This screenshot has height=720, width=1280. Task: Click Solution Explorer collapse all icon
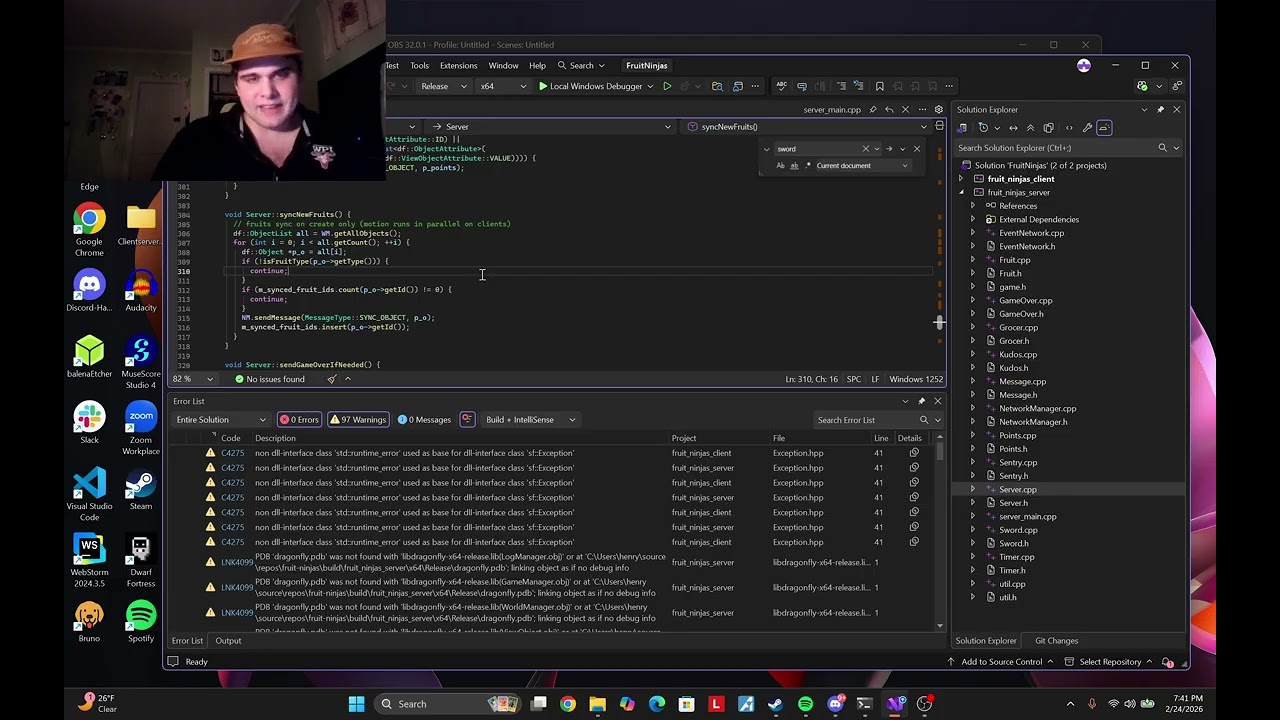coord(1031,128)
